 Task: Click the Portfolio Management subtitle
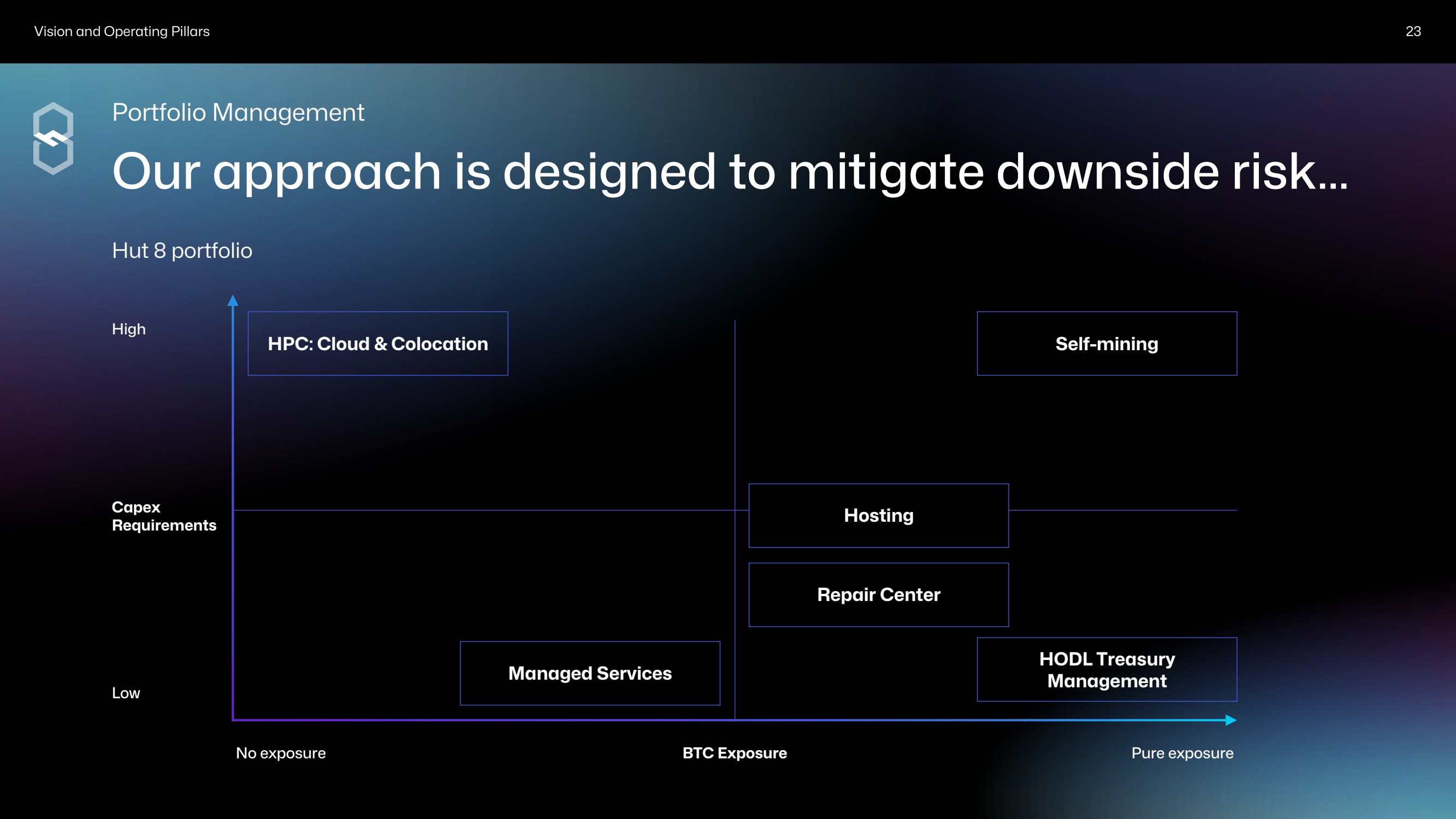coord(238,112)
